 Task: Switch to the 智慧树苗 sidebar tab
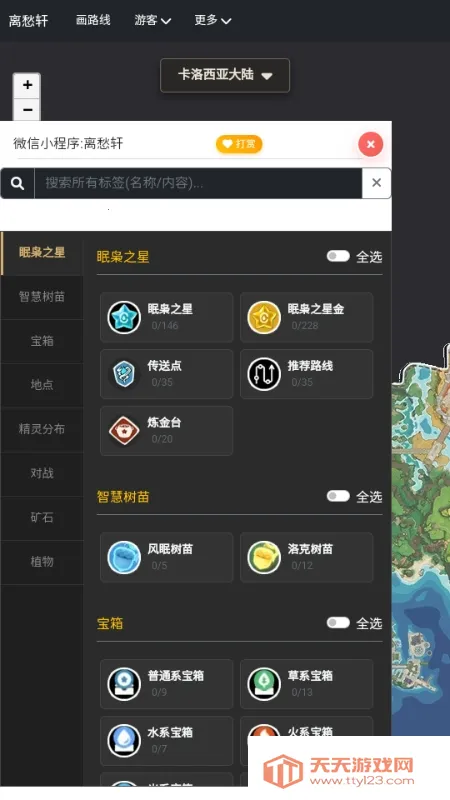[42, 297]
